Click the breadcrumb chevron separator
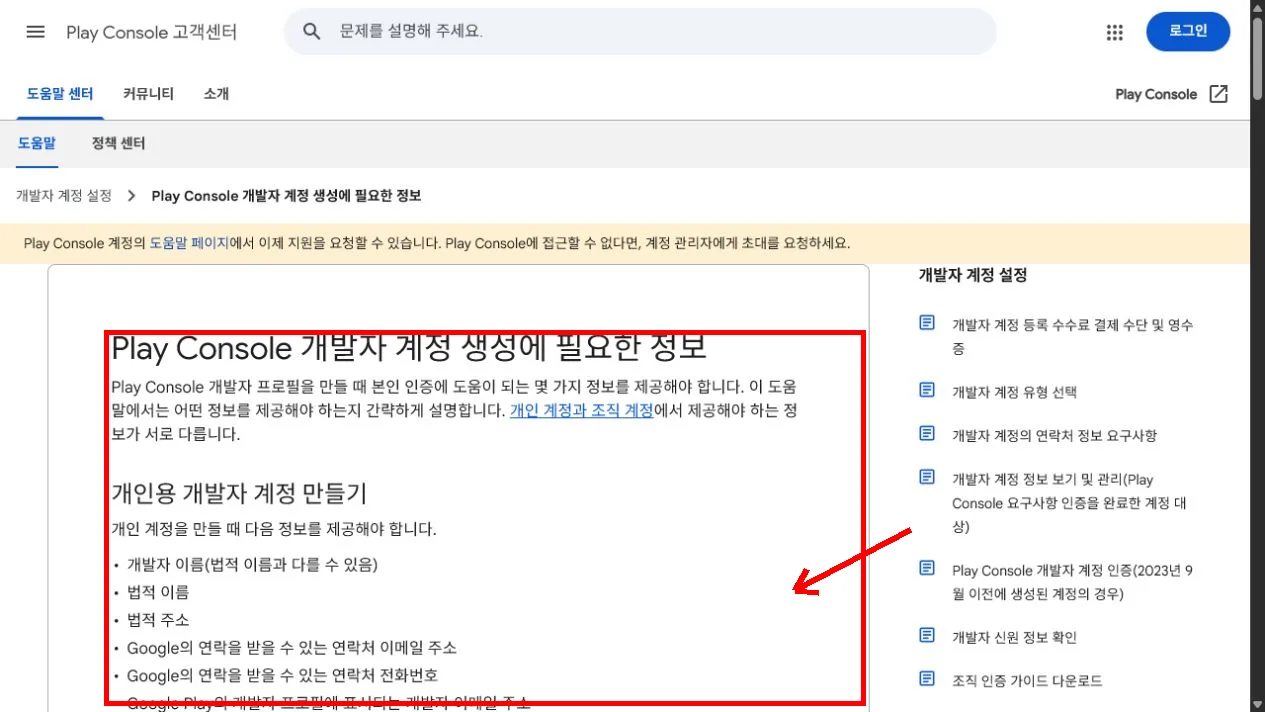The height and width of the screenshot is (712, 1265). [x=131, y=196]
